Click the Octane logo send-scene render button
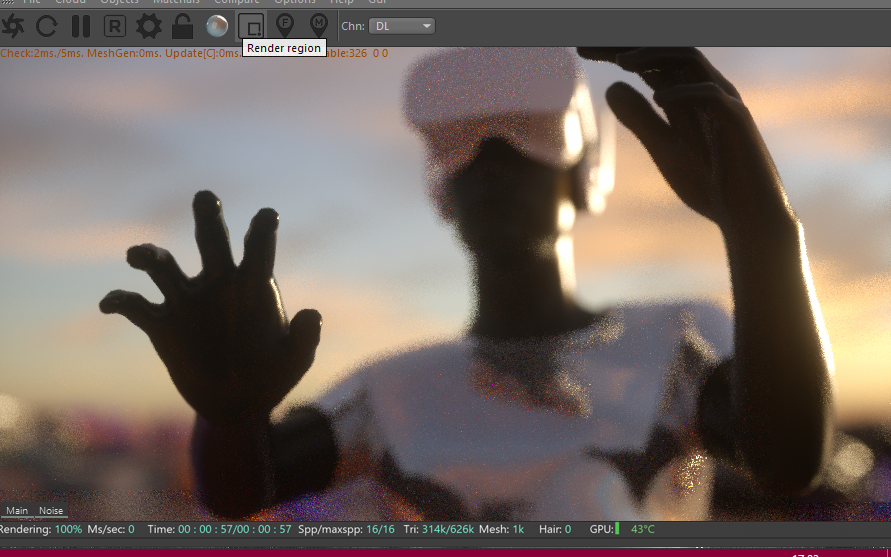The image size is (891, 557). point(13,26)
